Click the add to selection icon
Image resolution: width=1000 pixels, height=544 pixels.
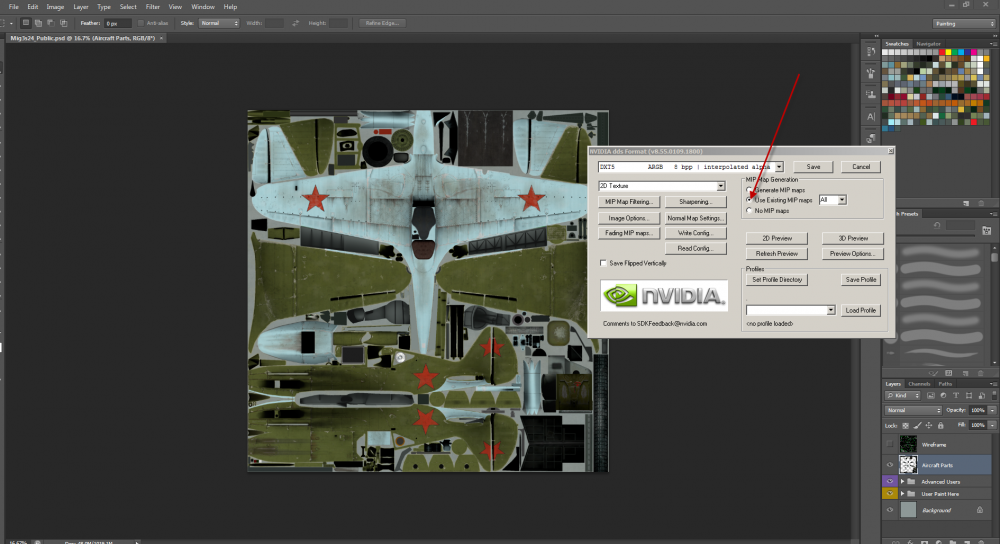[37, 22]
